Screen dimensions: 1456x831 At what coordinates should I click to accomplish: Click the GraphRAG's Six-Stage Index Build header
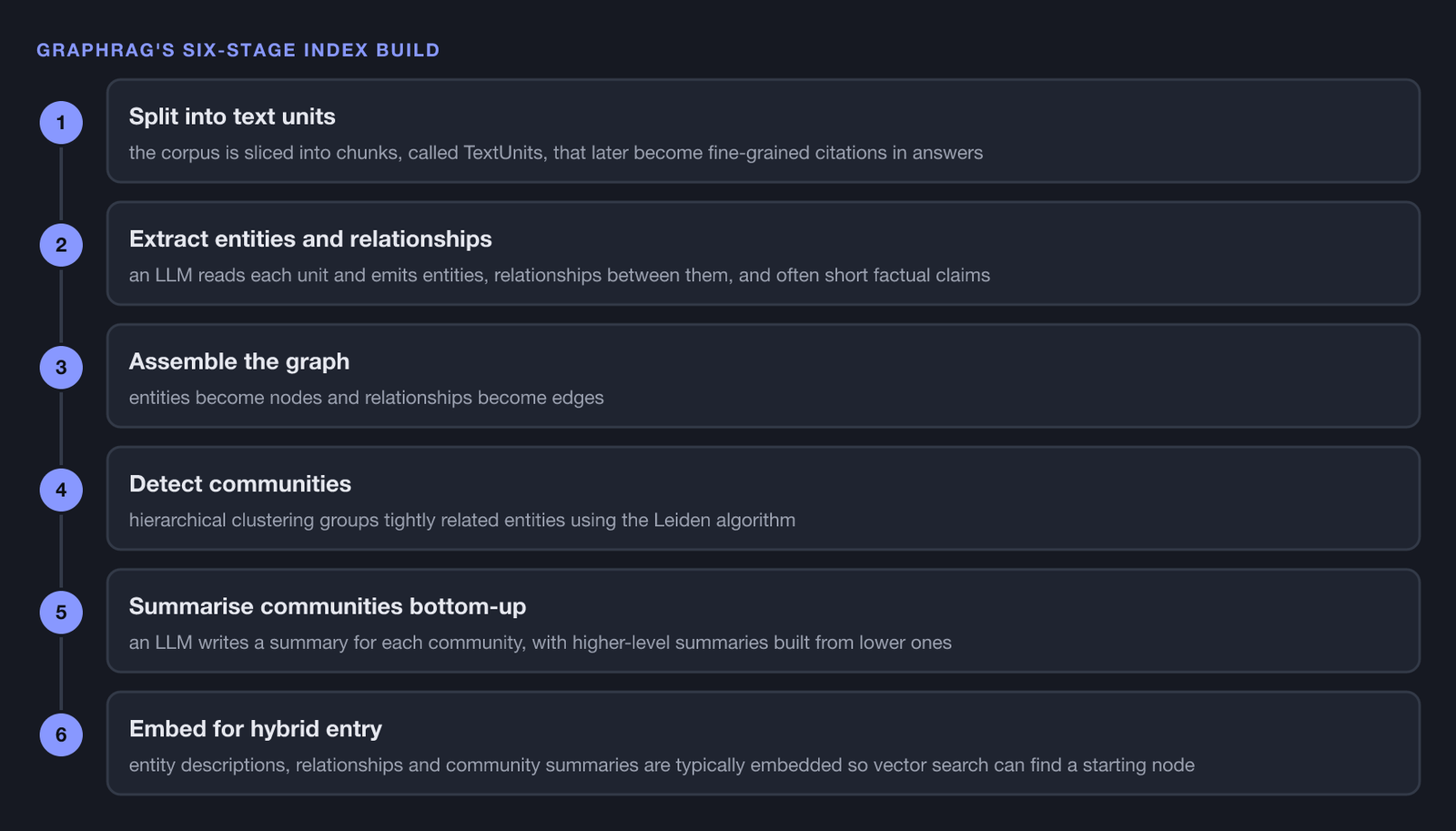click(238, 50)
